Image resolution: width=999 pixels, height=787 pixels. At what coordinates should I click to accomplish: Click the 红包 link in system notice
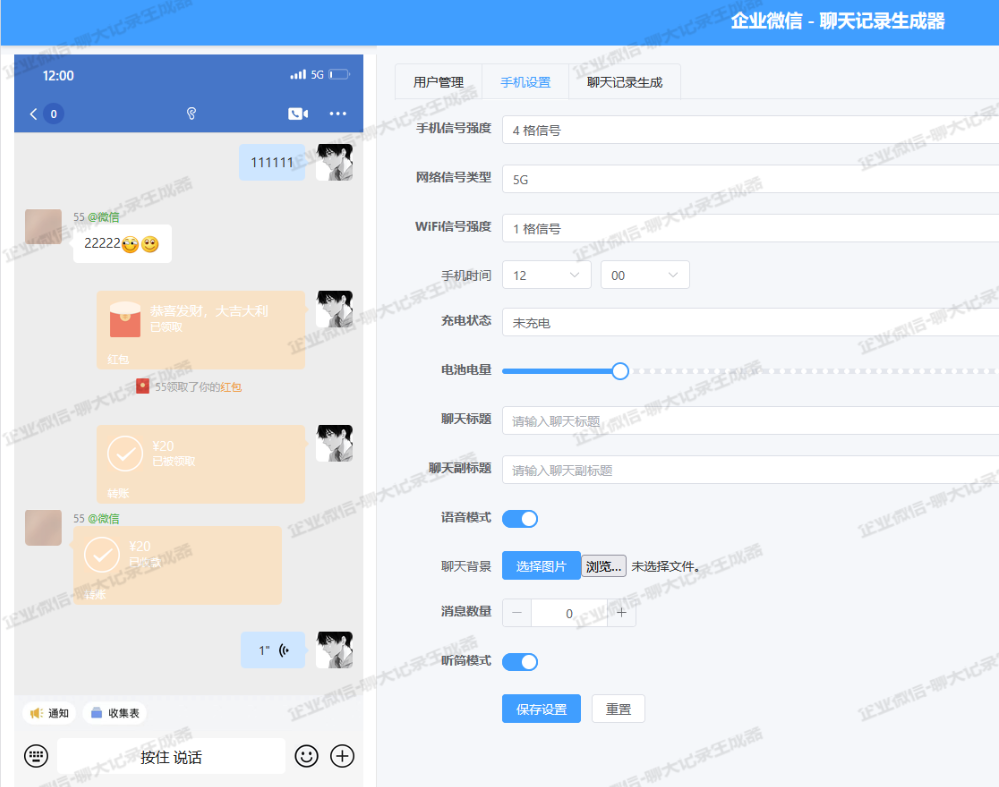point(231,387)
